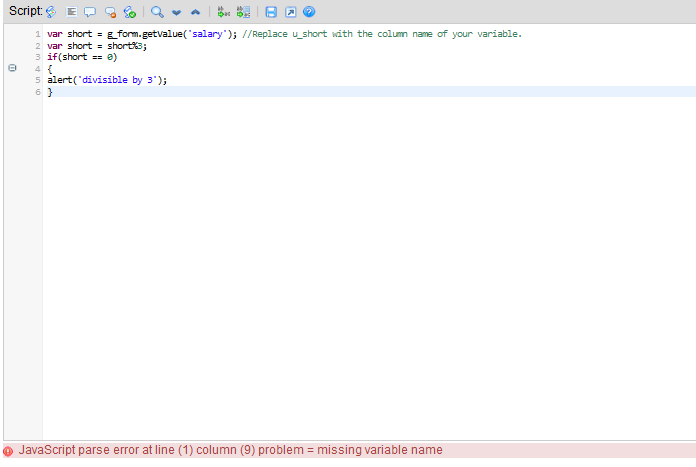Click the replace all icon
Viewport: 696px width, 467px height.
[243, 12]
